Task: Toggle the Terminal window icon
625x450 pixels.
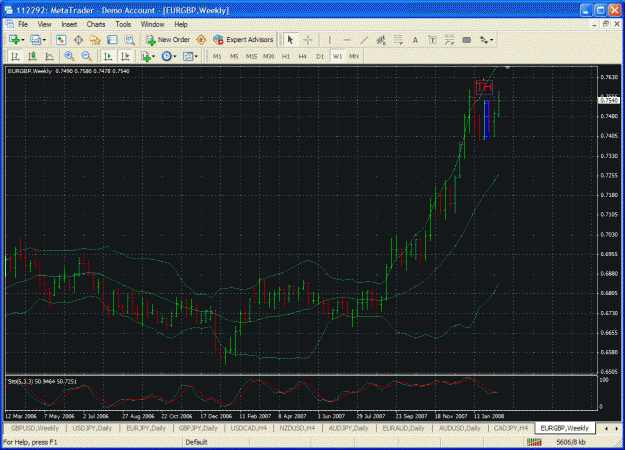Action: point(112,40)
